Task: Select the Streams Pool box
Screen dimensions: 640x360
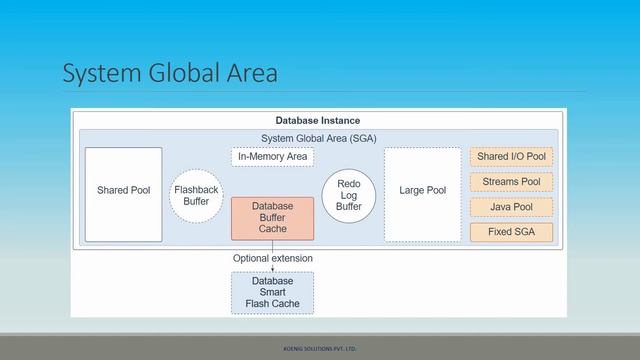Action: click(511, 182)
